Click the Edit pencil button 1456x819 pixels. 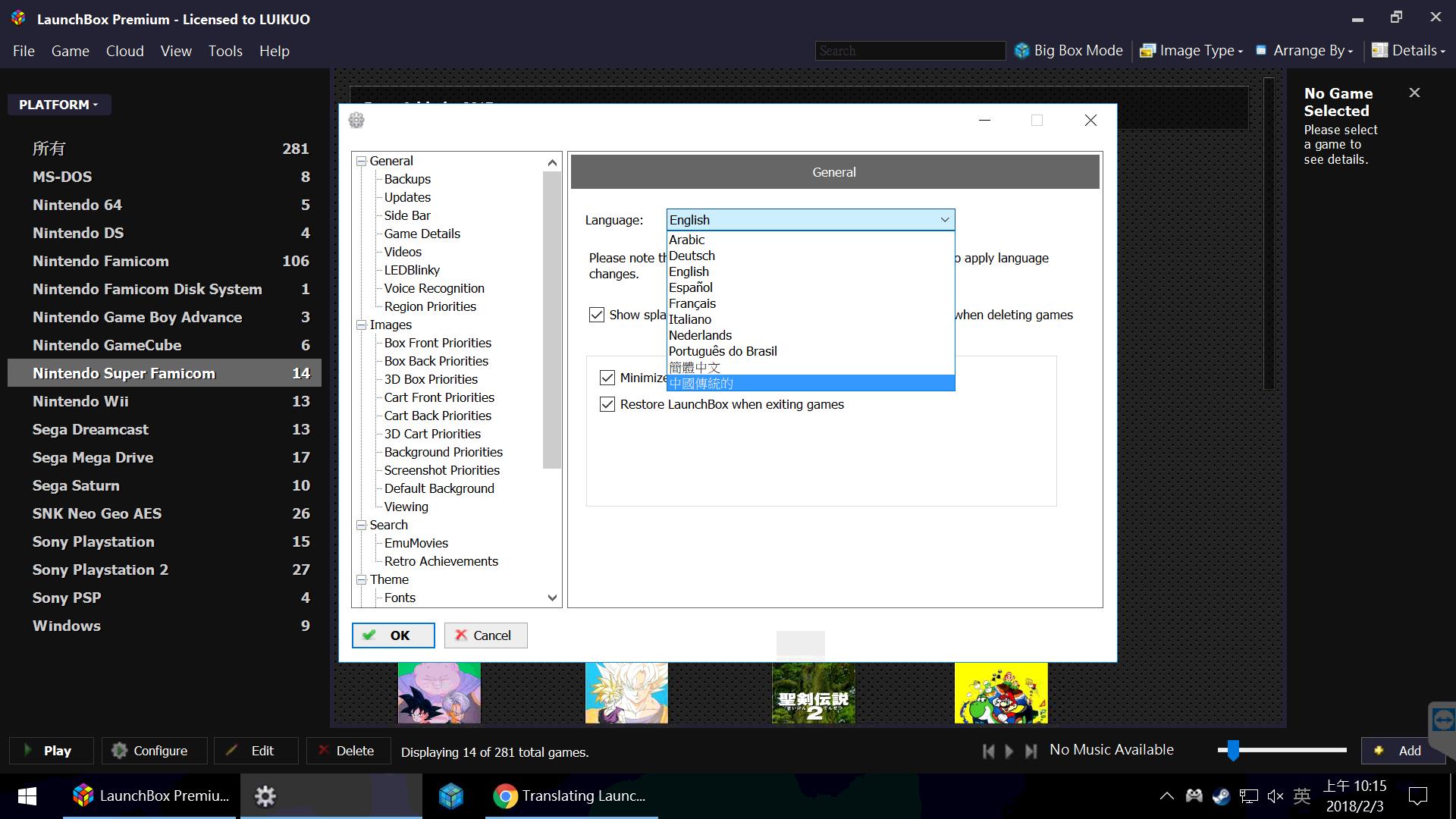click(x=256, y=751)
